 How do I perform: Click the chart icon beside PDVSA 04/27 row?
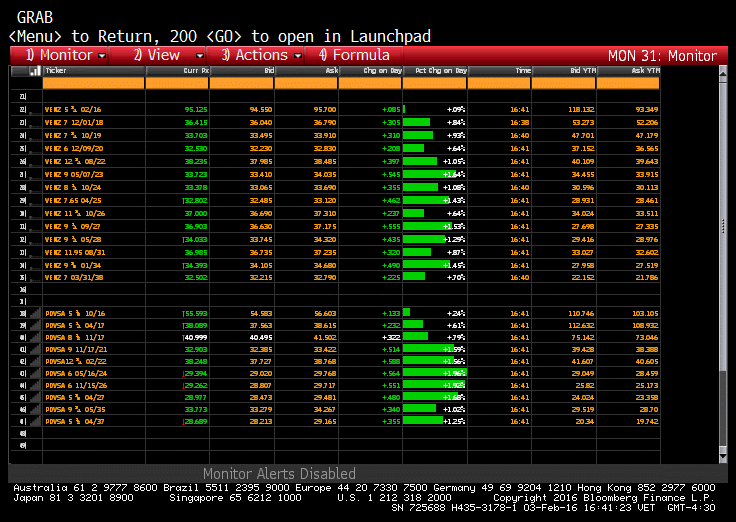pos(35,397)
